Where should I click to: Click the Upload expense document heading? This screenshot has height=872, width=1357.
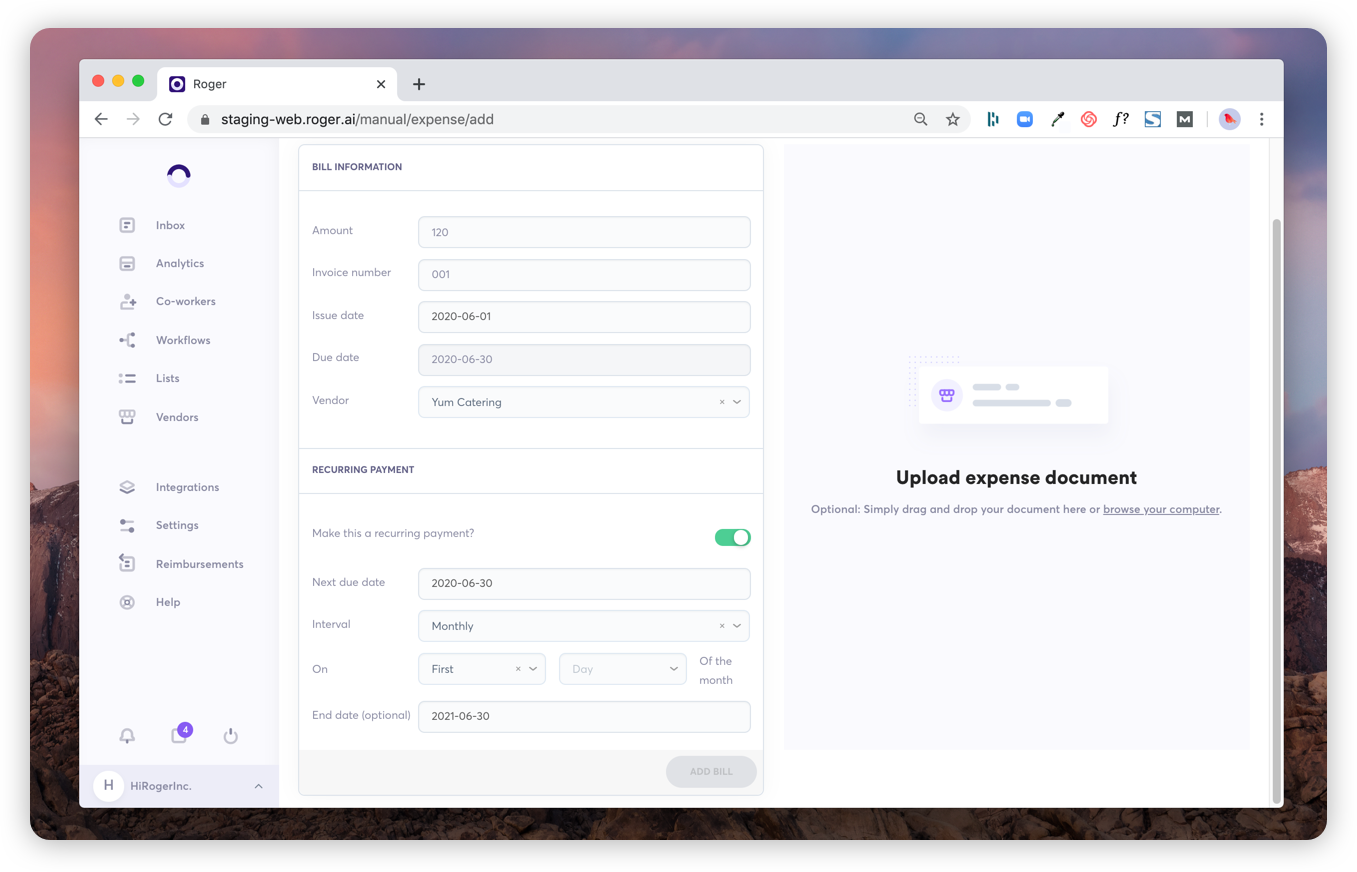tap(1016, 478)
